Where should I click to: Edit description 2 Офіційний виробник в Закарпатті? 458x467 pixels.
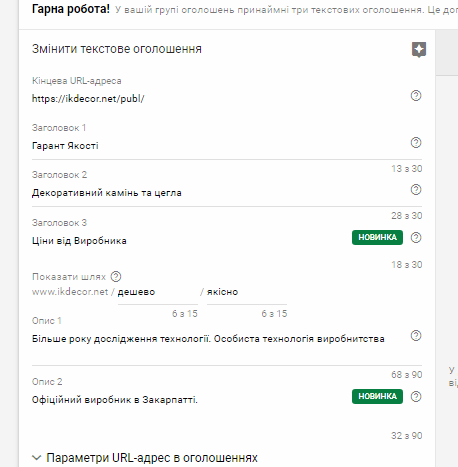coord(190,400)
